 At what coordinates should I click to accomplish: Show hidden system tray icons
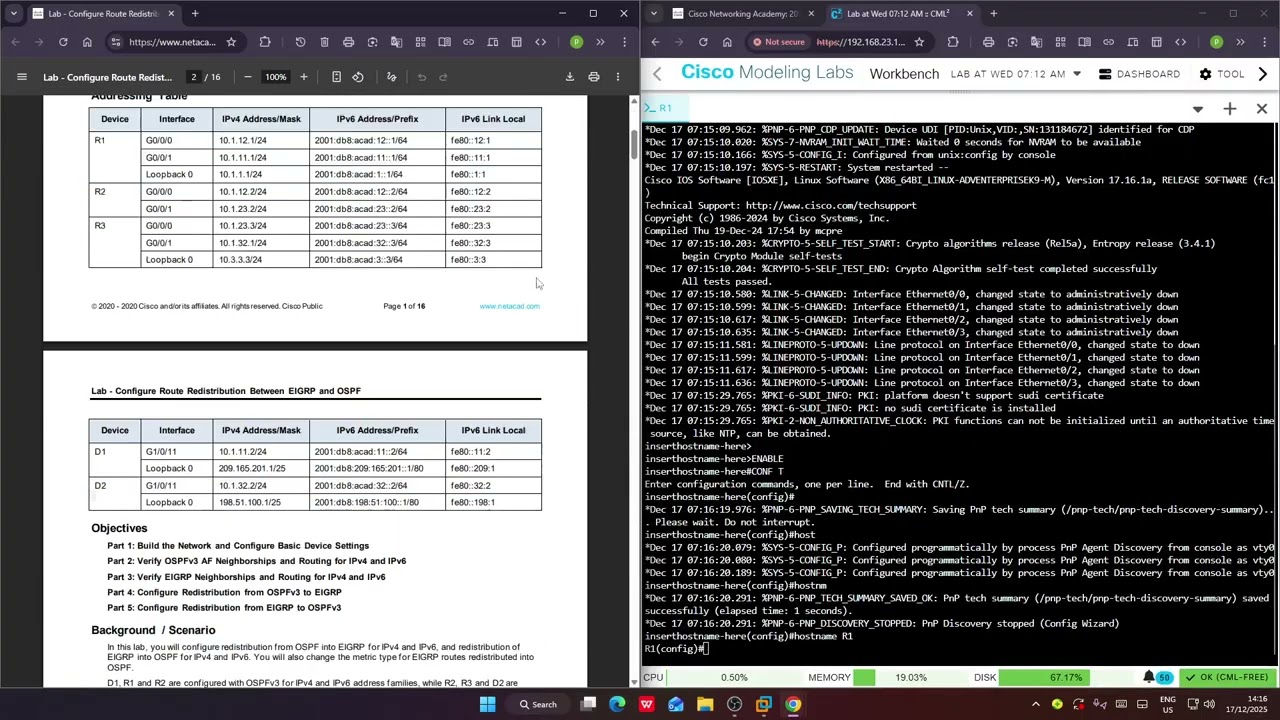tap(1035, 705)
